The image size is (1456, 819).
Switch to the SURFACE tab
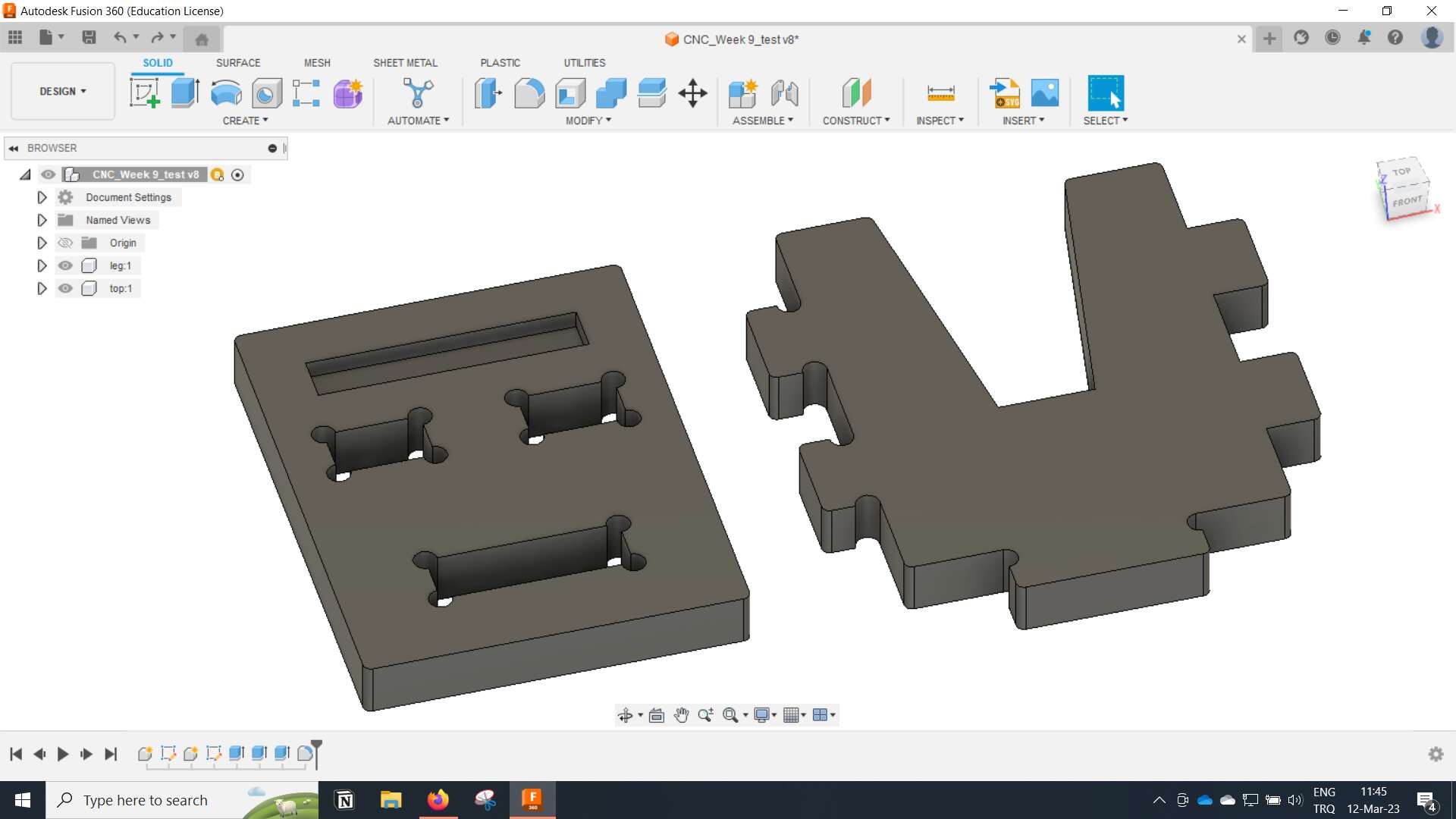click(x=238, y=63)
